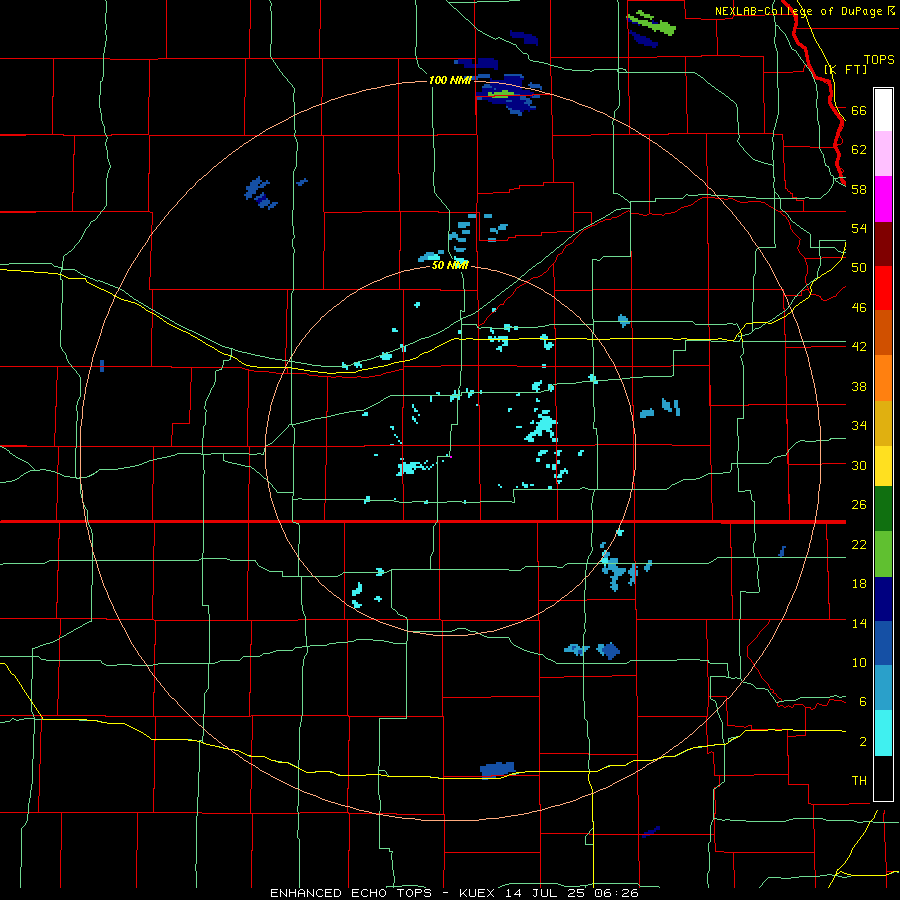Pick the cyan legend swatch
Image resolution: width=900 pixels, height=900 pixels.
[x=883, y=733]
